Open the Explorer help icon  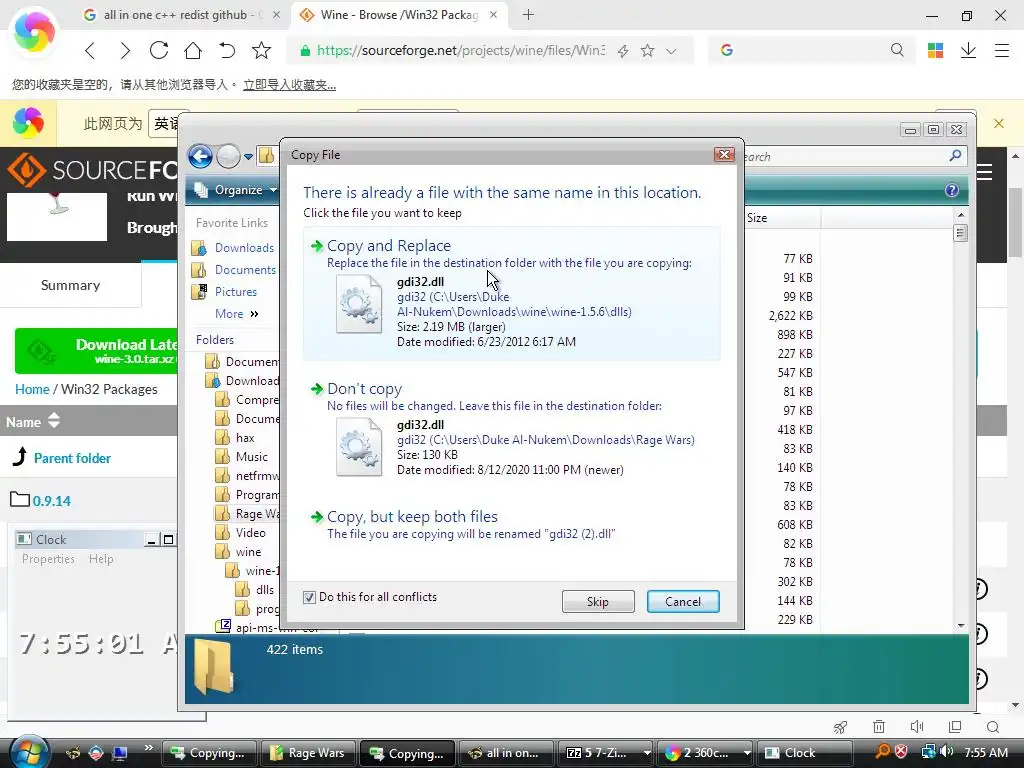click(x=952, y=190)
